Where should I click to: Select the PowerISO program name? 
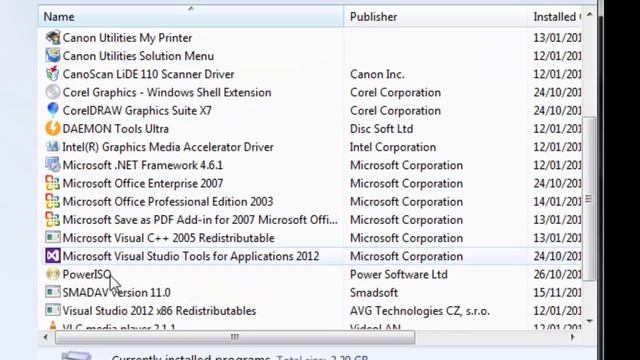click(87, 274)
